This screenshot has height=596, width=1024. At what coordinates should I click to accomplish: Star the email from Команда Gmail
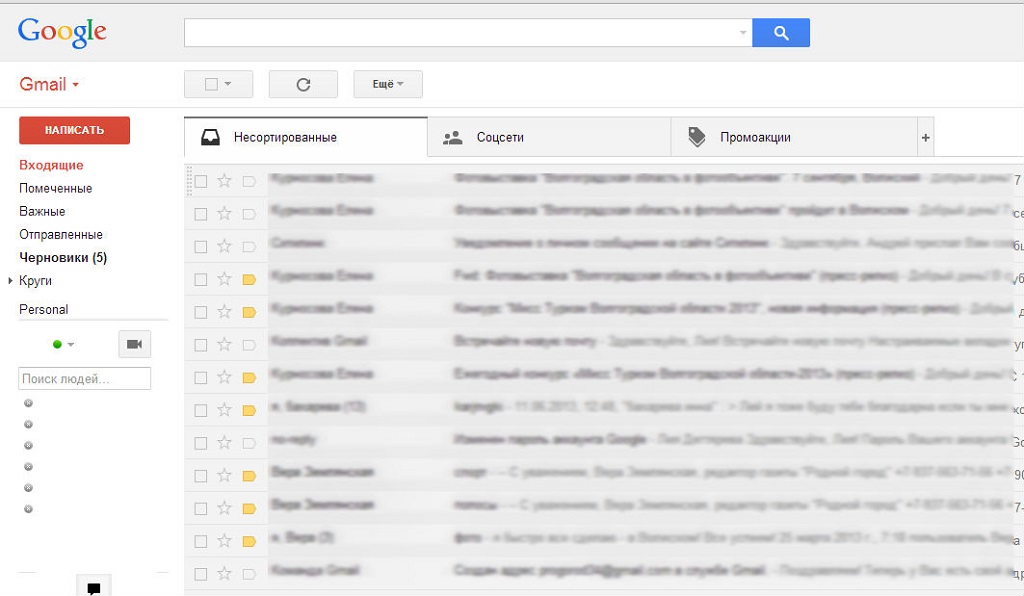tap(224, 574)
